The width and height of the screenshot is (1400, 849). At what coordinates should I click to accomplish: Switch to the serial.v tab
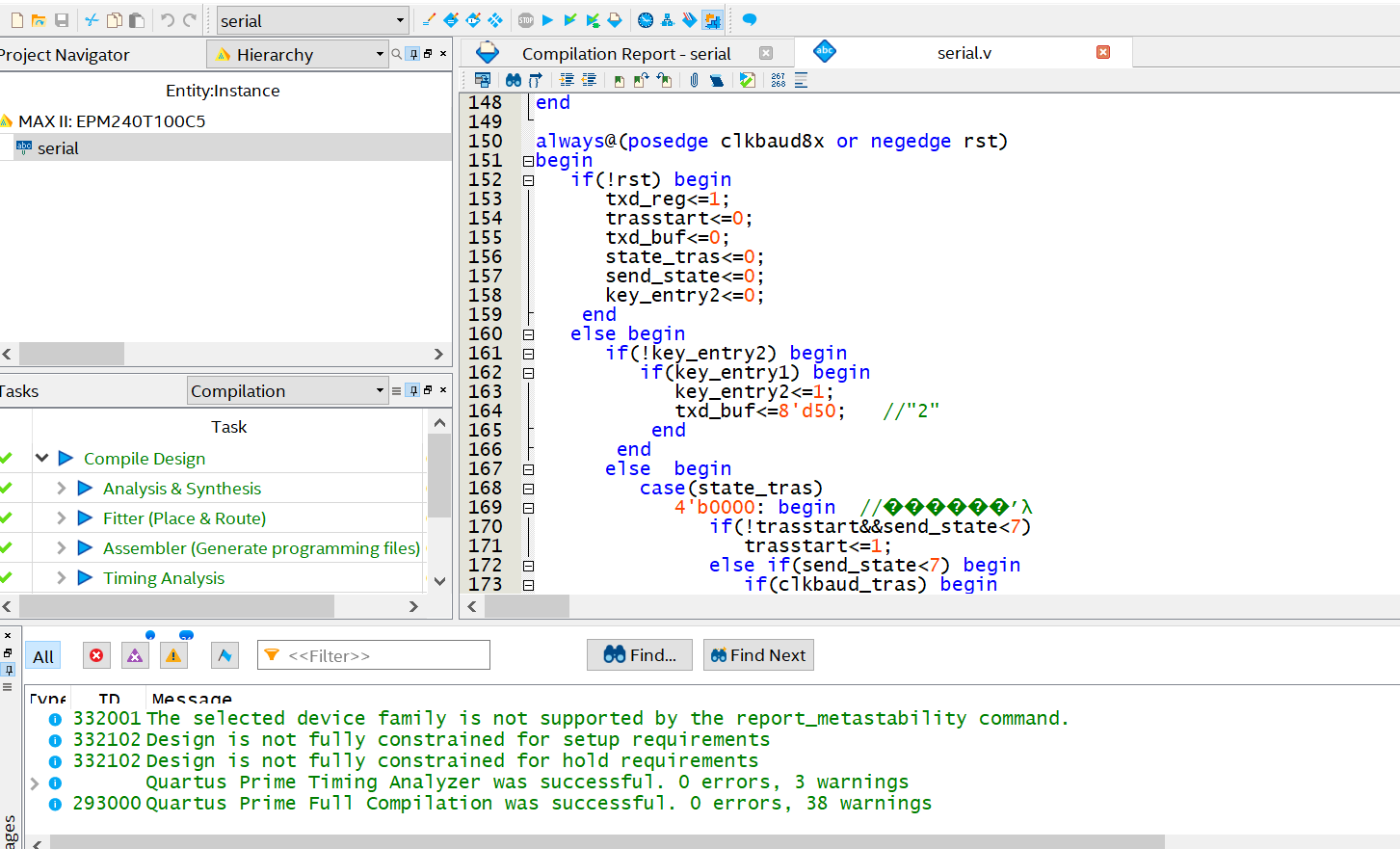(964, 53)
